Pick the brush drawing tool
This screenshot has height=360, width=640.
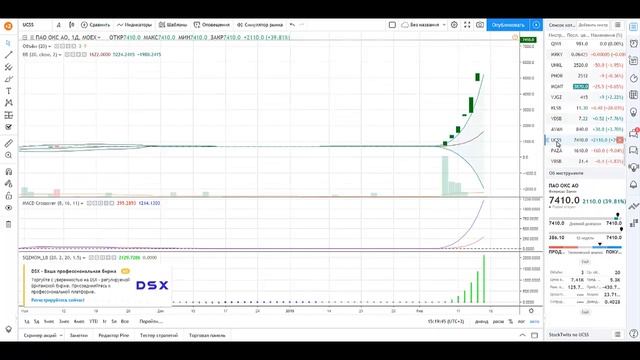point(8,79)
